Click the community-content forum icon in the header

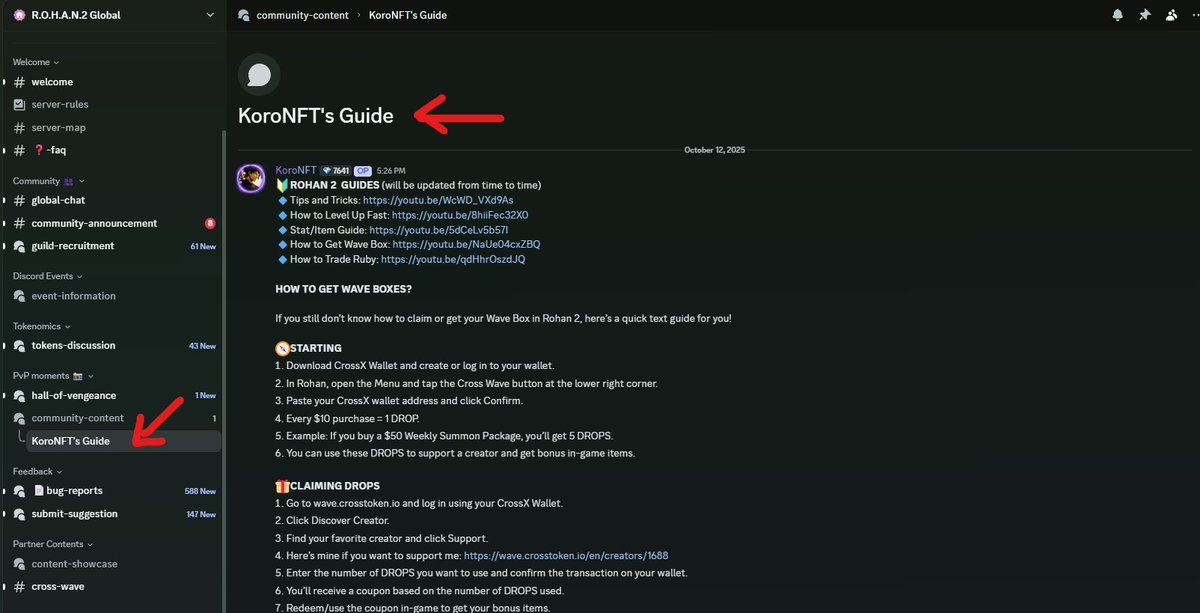point(244,15)
